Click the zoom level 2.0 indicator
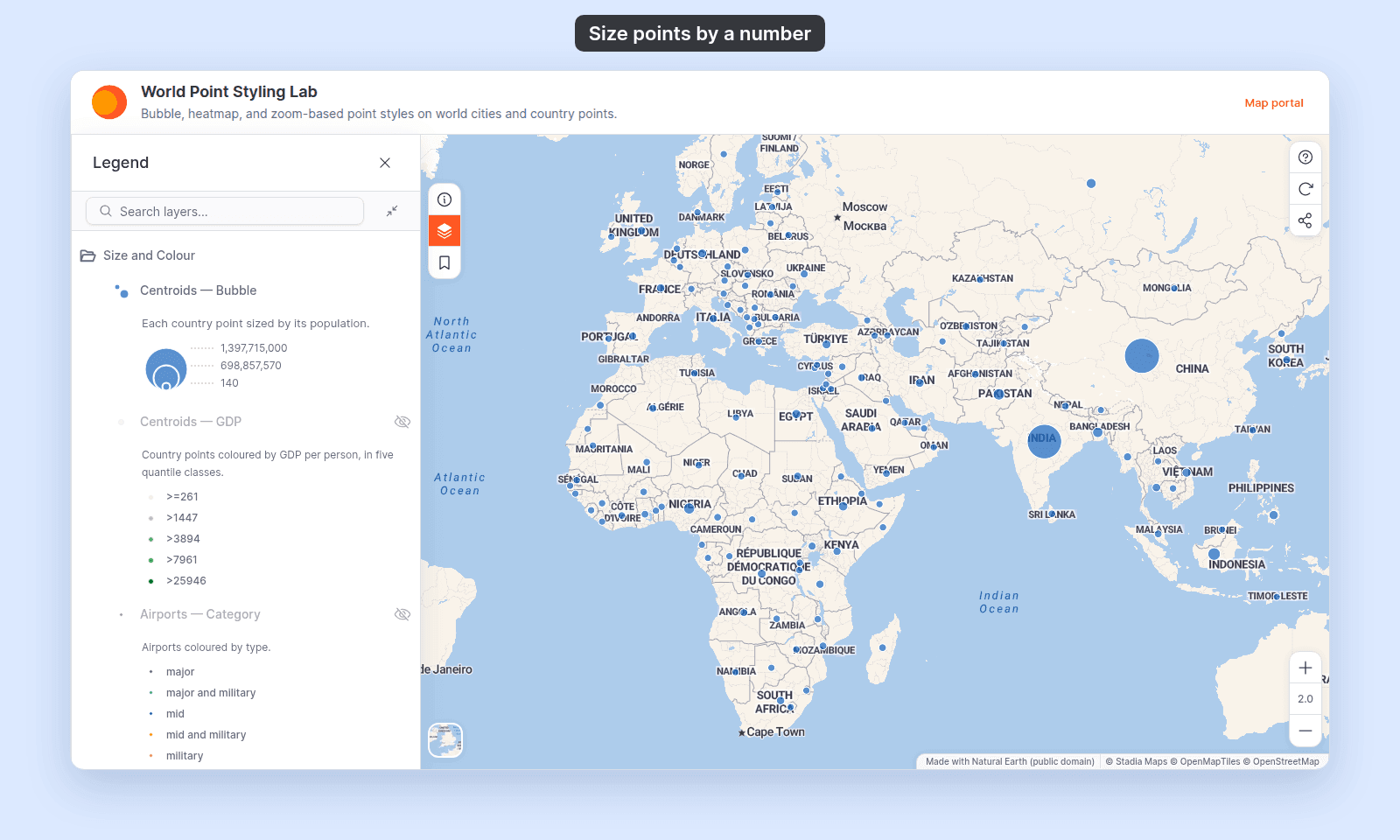1400x840 pixels. pyautogui.click(x=1305, y=699)
